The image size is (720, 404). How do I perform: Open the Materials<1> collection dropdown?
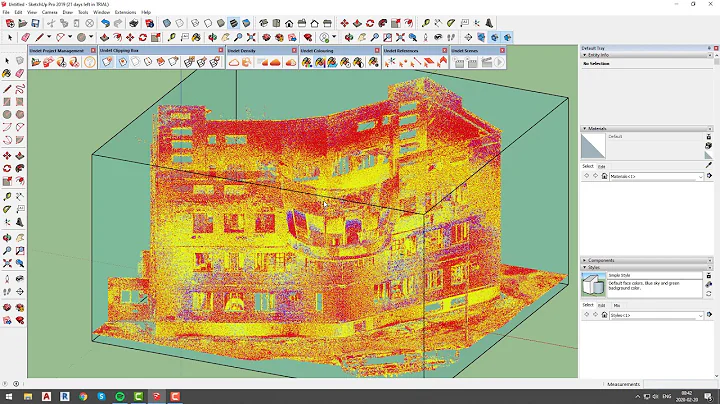pos(657,176)
